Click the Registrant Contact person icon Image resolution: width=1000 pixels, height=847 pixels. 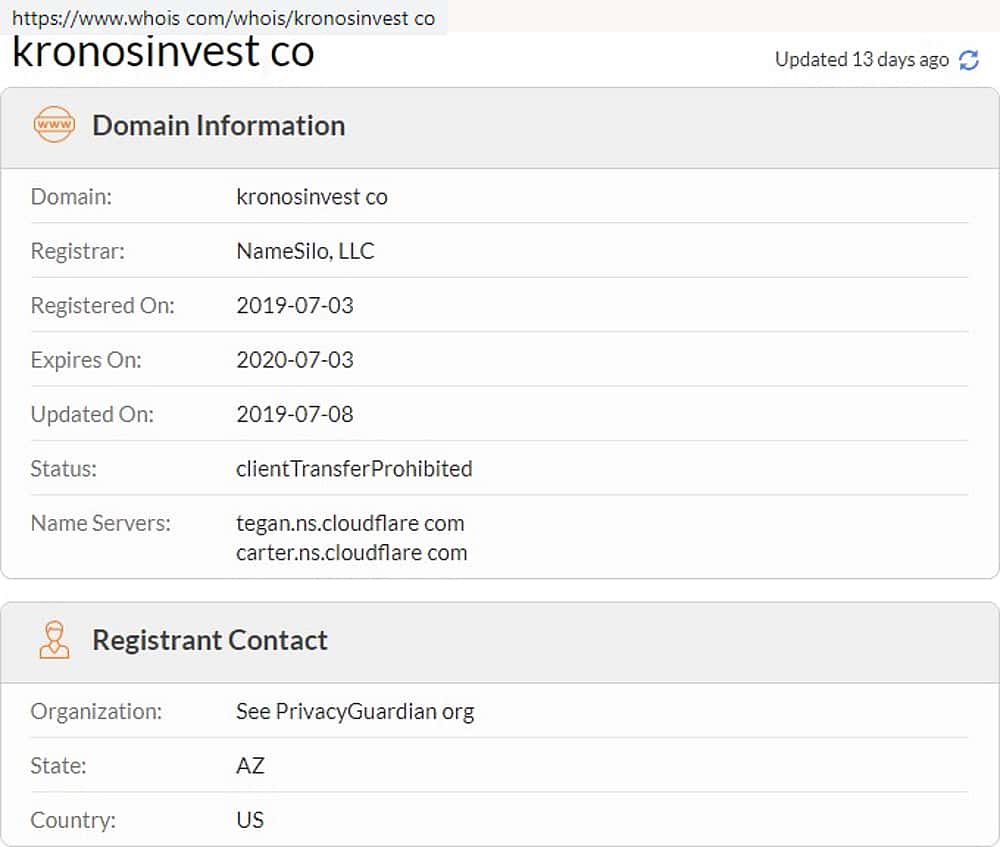(x=54, y=640)
